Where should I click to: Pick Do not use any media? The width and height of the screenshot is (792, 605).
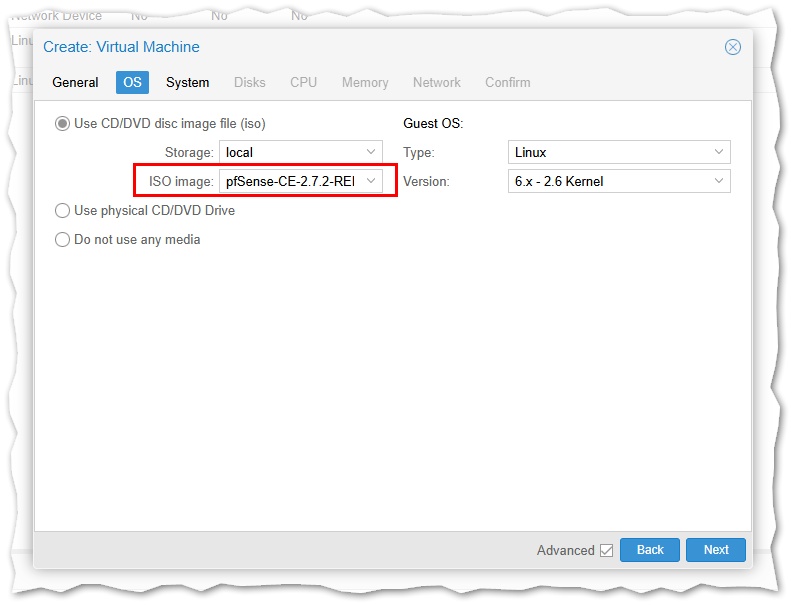point(63,240)
